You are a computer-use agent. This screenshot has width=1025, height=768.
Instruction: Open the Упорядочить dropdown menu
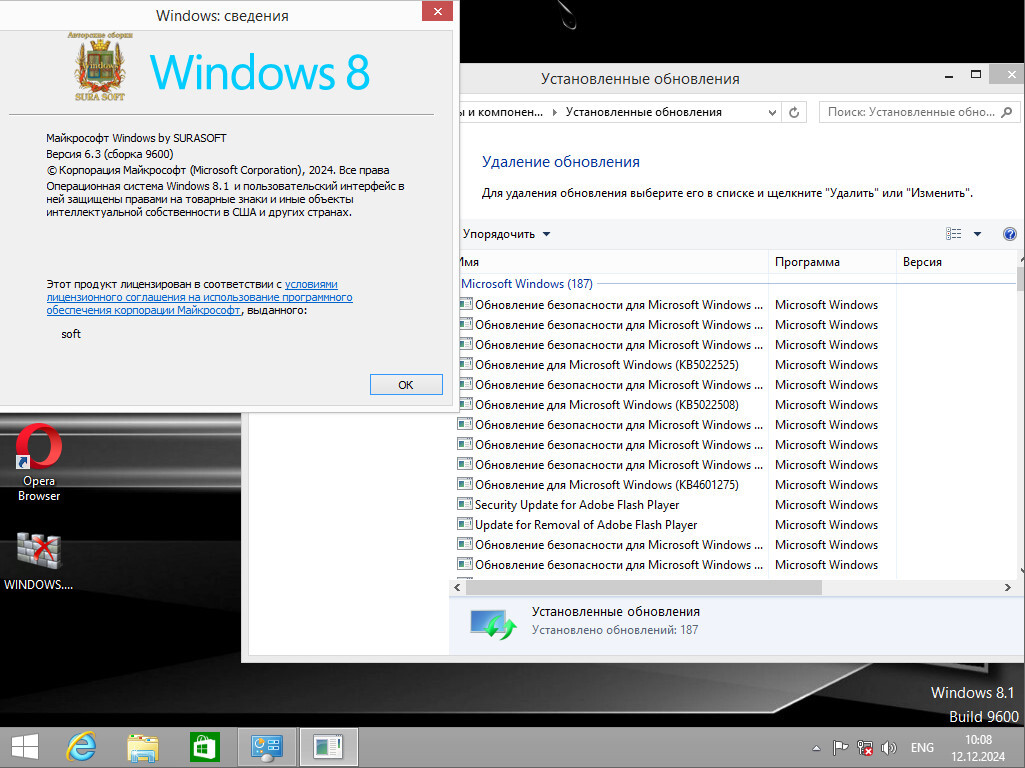(506, 234)
